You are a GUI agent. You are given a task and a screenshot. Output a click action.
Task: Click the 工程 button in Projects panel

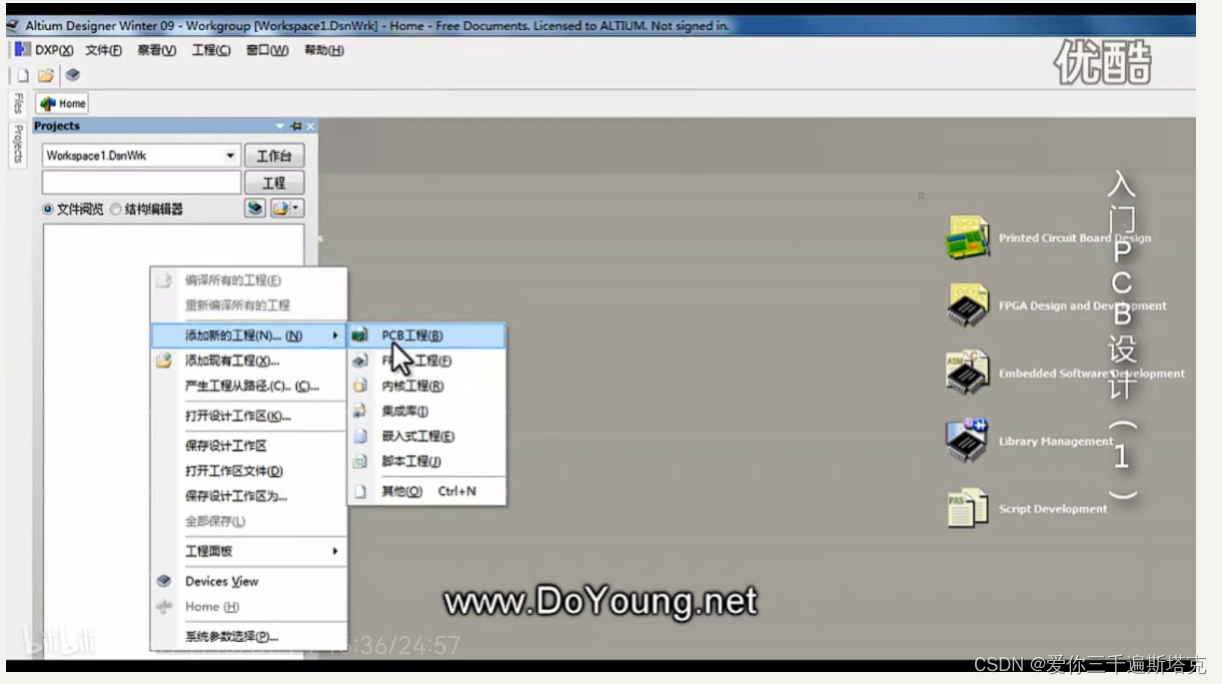point(274,183)
